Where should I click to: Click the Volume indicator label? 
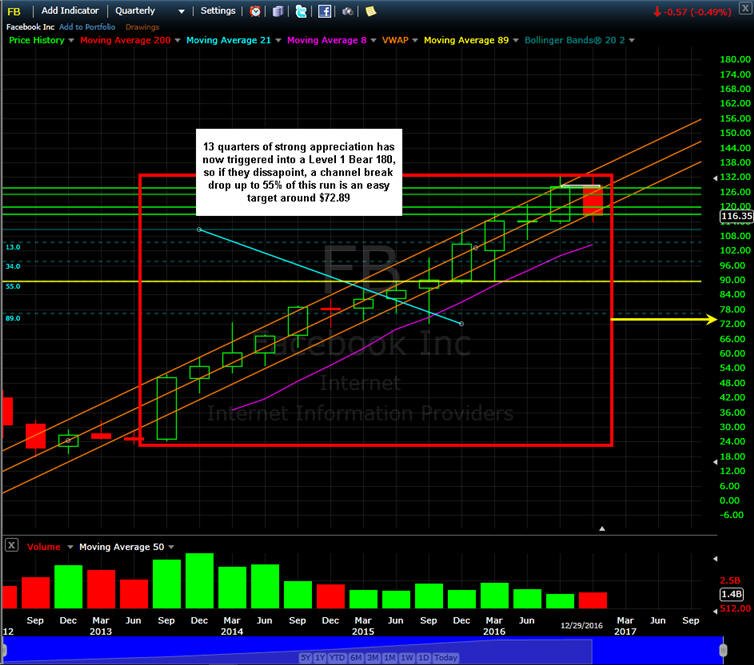point(44,547)
